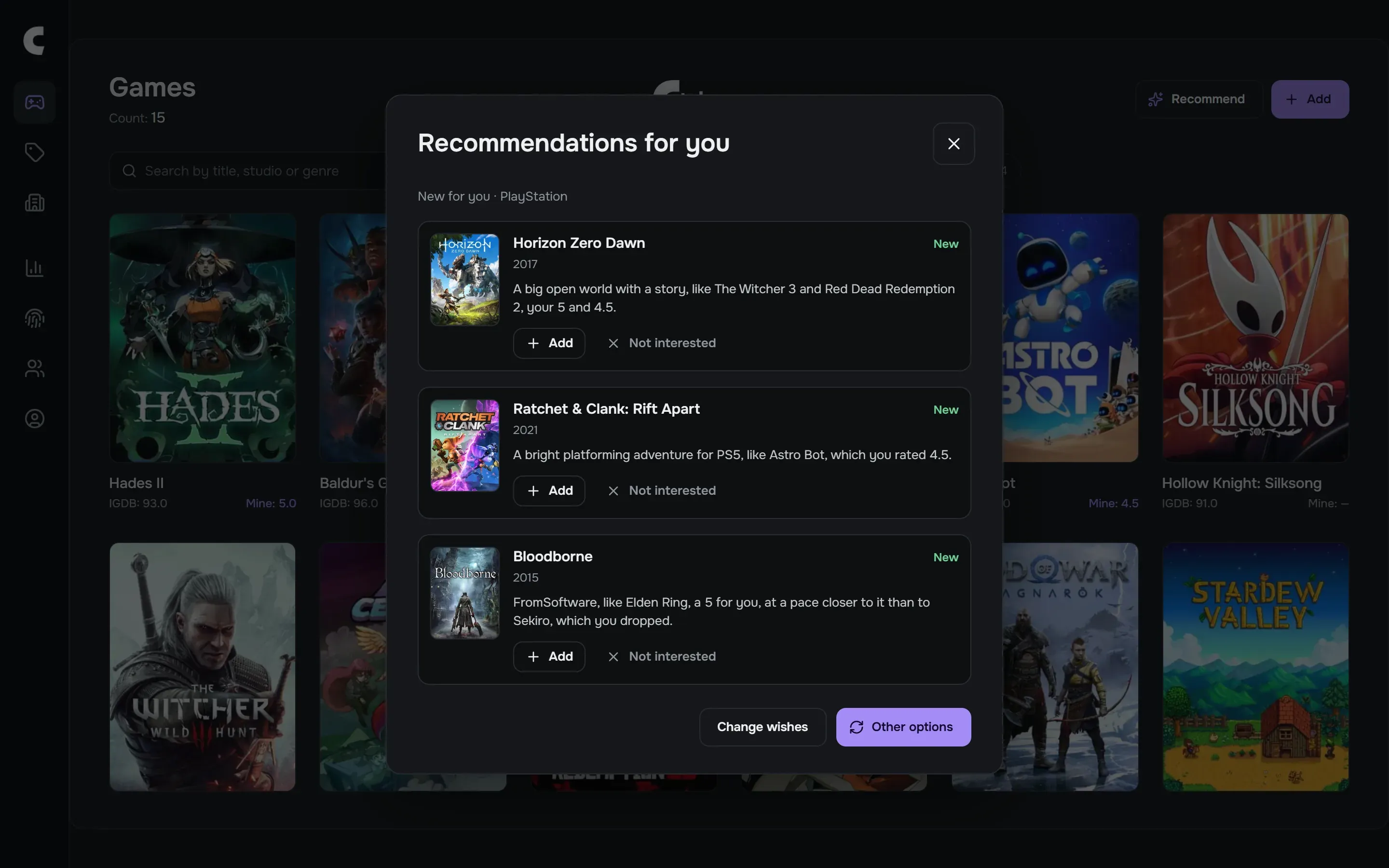This screenshot has width=1389, height=868.
Task: Open the profile account icon in sidebar
Action: [x=34, y=419]
